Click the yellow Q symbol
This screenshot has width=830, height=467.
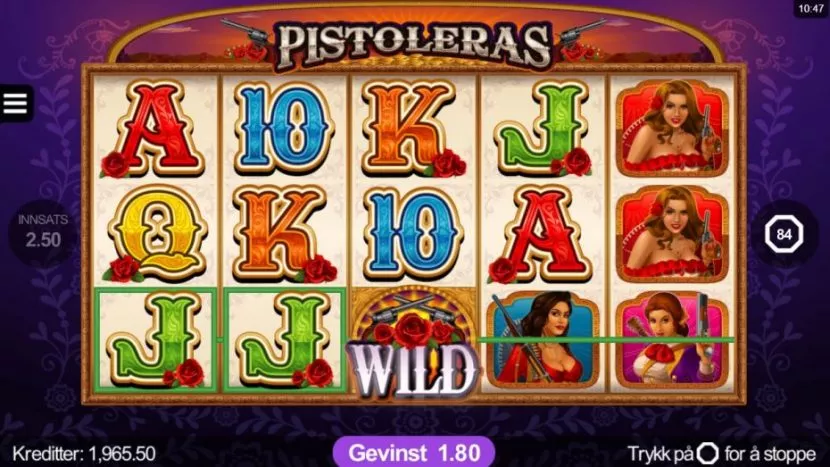click(158, 235)
